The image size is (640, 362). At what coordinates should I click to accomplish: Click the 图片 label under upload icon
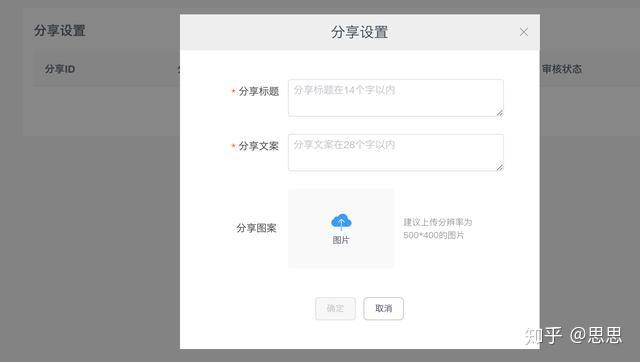pos(341,240)
